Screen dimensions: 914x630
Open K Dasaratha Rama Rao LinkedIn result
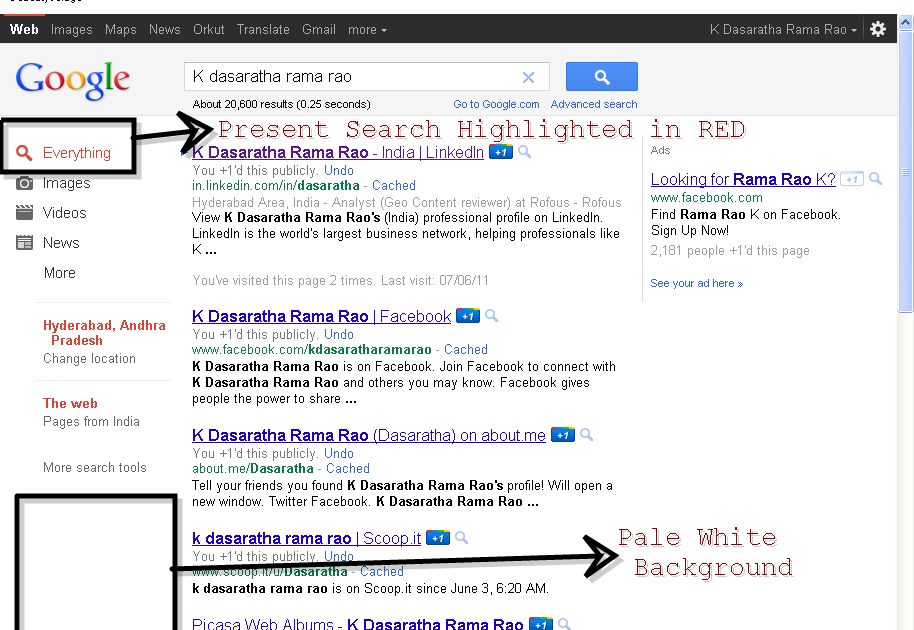(x=338, y=153)
